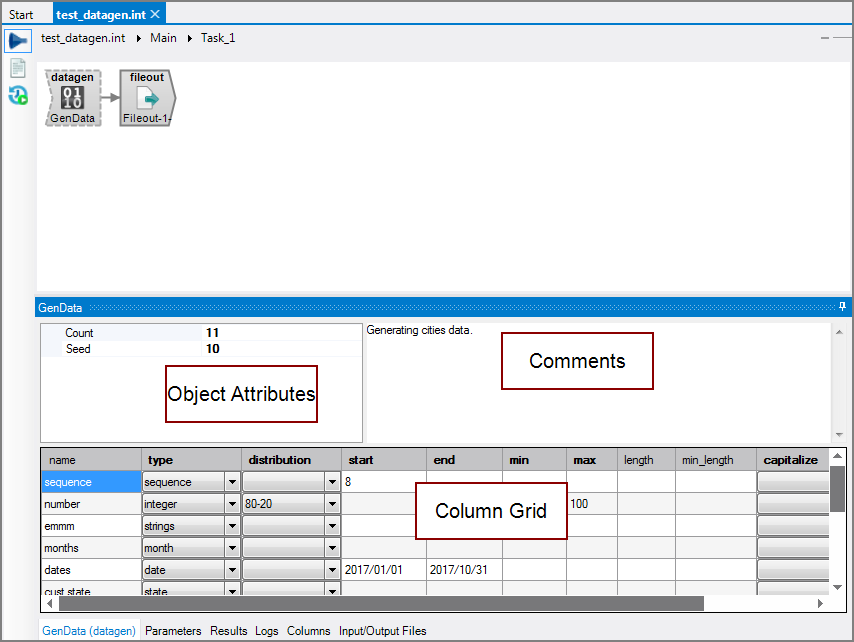The width and height of the screenshot is (854, 642).
Task: Open type dropdown for sequence row
Action: (232, 482)
